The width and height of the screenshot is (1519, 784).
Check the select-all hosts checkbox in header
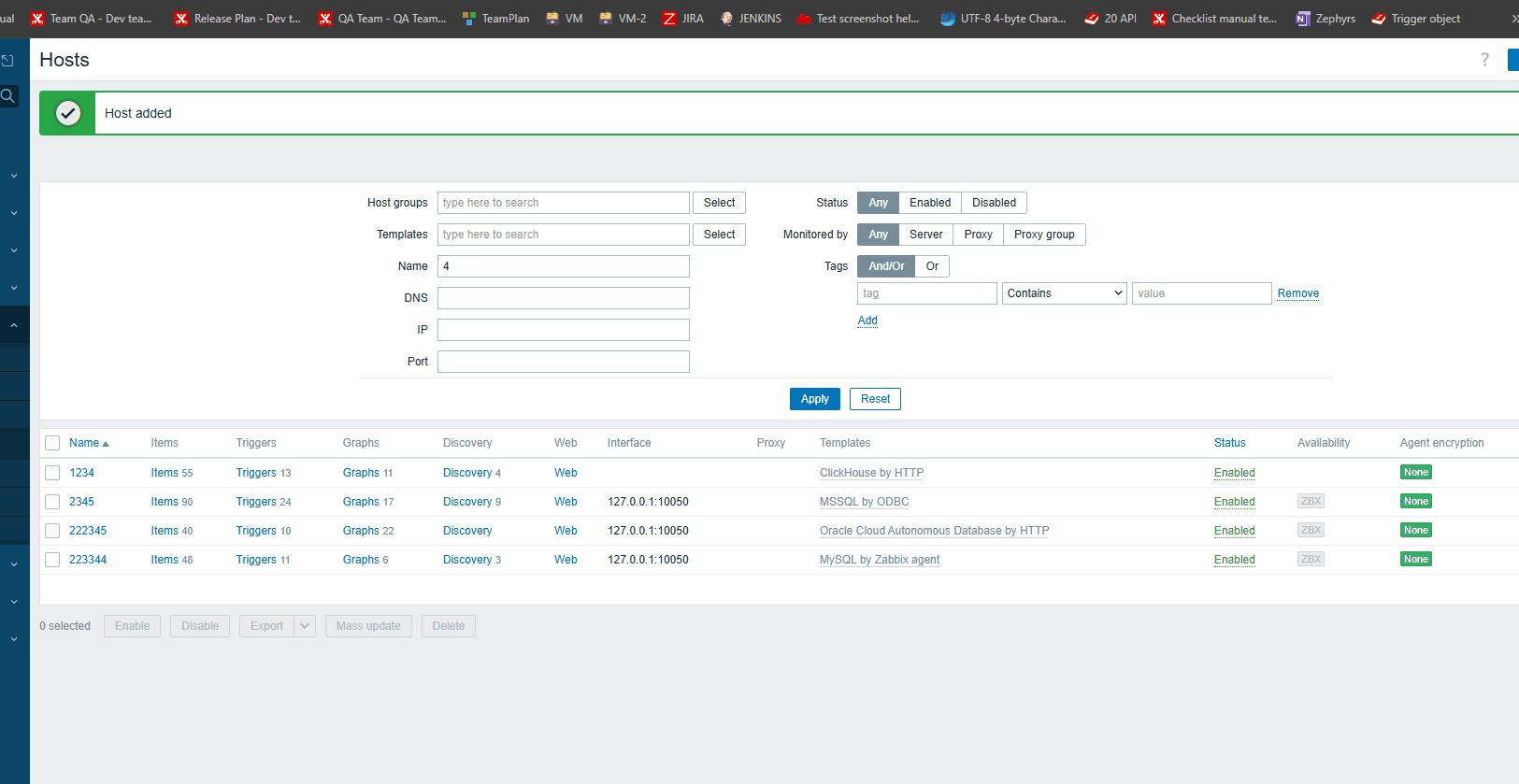(x=52, y=443)
